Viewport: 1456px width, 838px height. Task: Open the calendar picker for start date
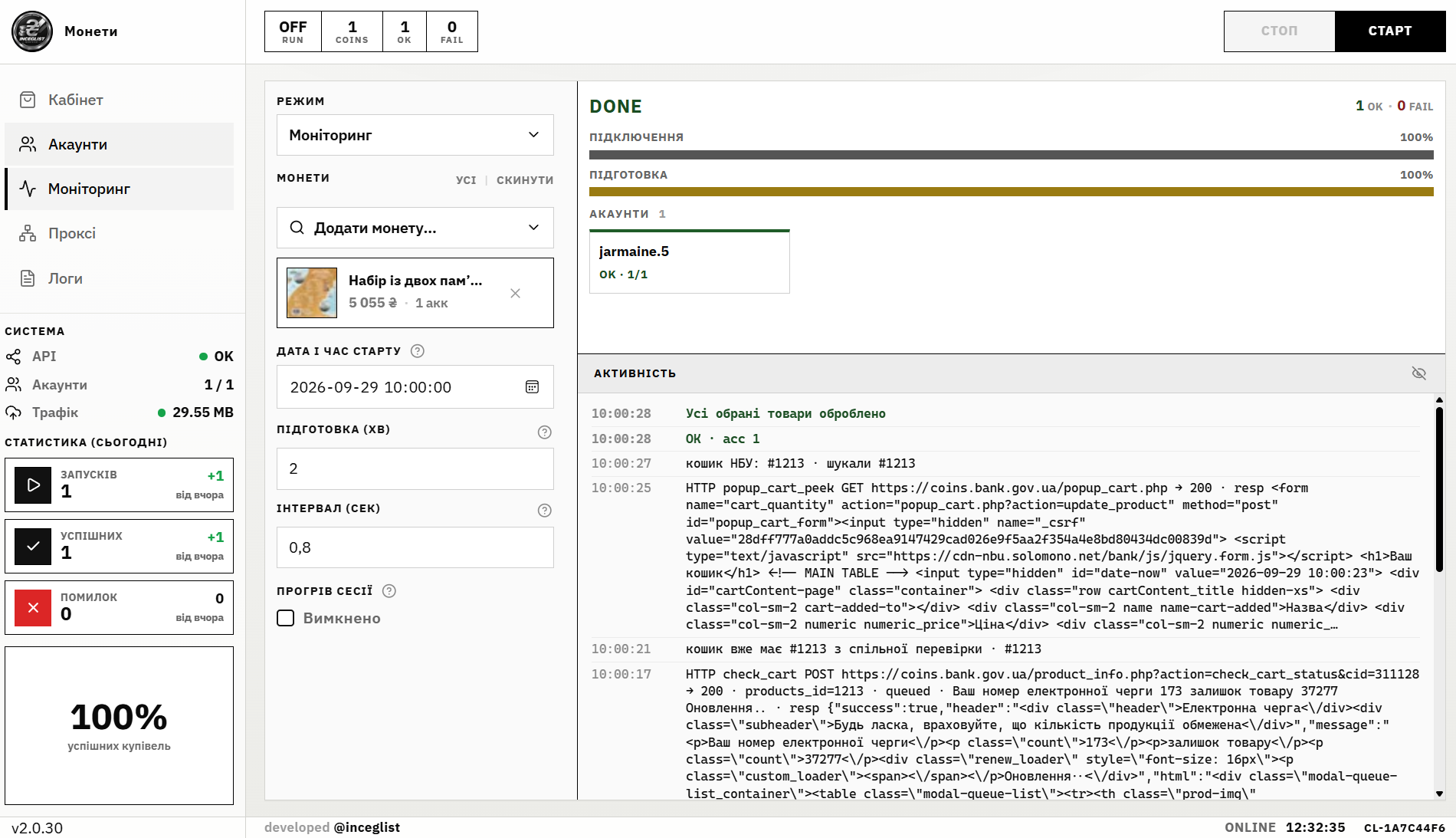pos(532,387)
